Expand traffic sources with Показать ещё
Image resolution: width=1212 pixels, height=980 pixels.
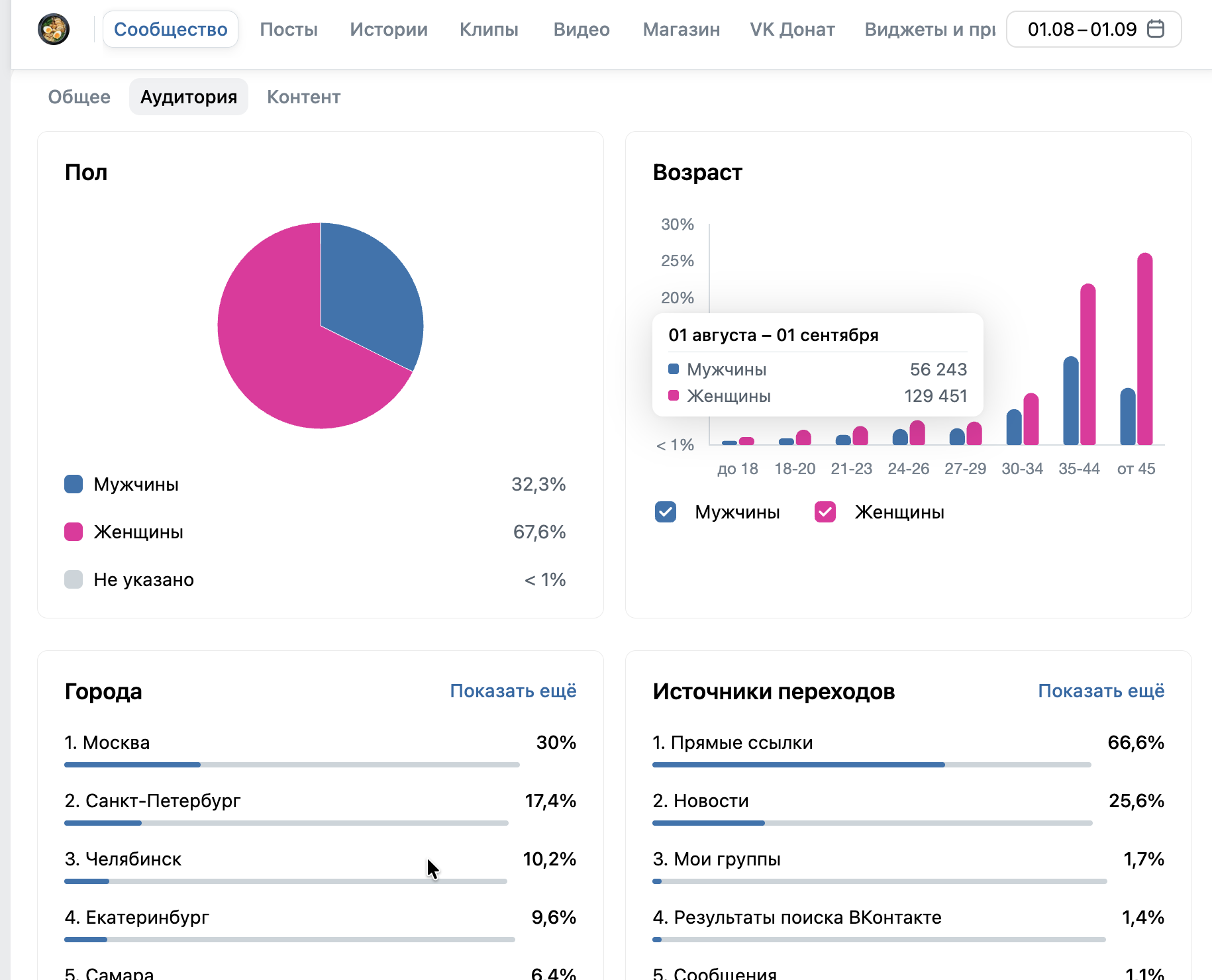(1101, 691)
